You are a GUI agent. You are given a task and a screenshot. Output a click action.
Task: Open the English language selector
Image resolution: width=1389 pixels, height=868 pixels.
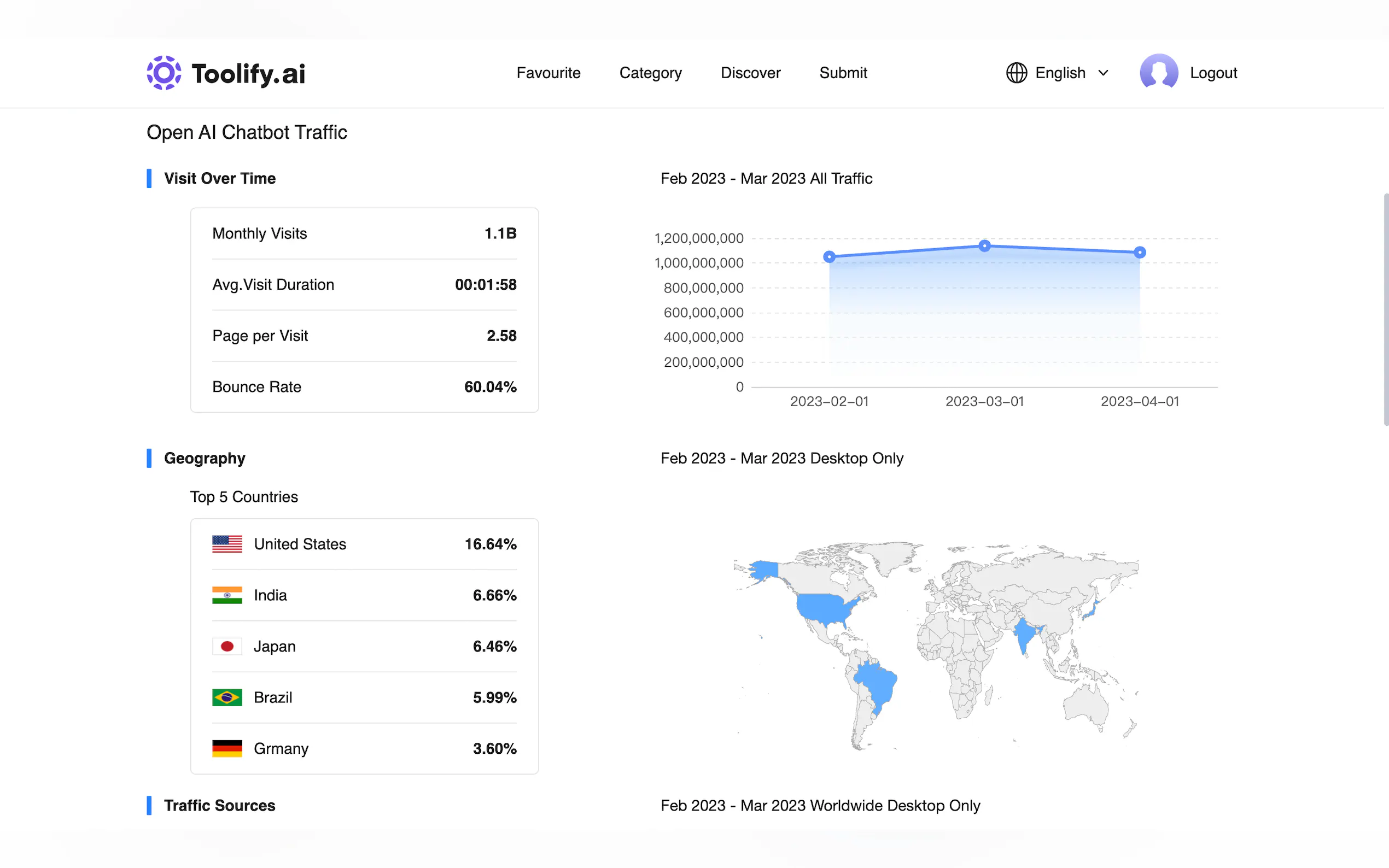click(x=1059, y=73)
